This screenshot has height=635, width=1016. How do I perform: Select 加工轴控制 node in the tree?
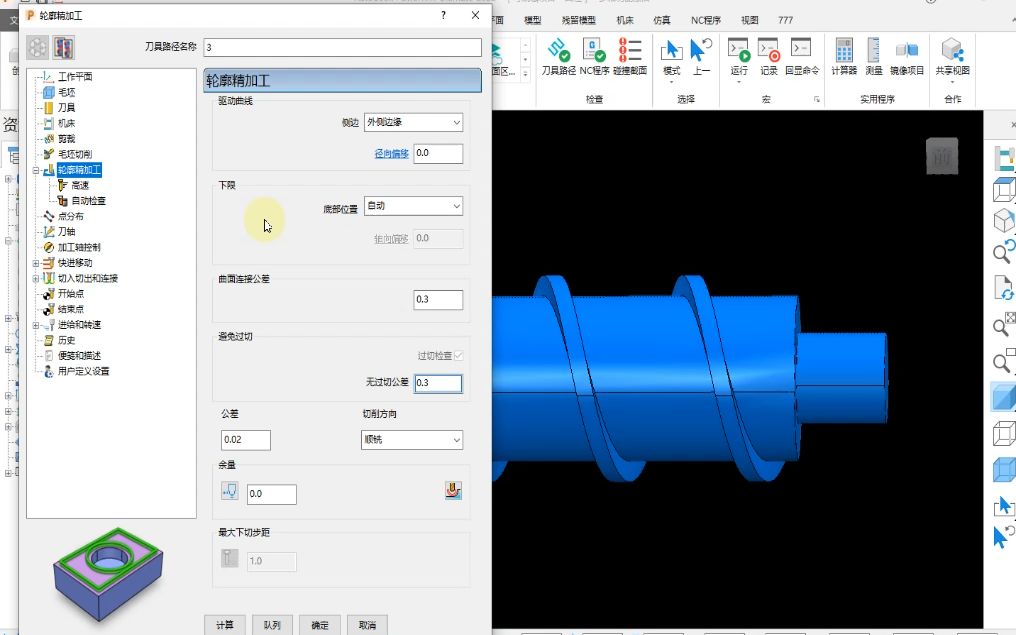click(78, 247)
